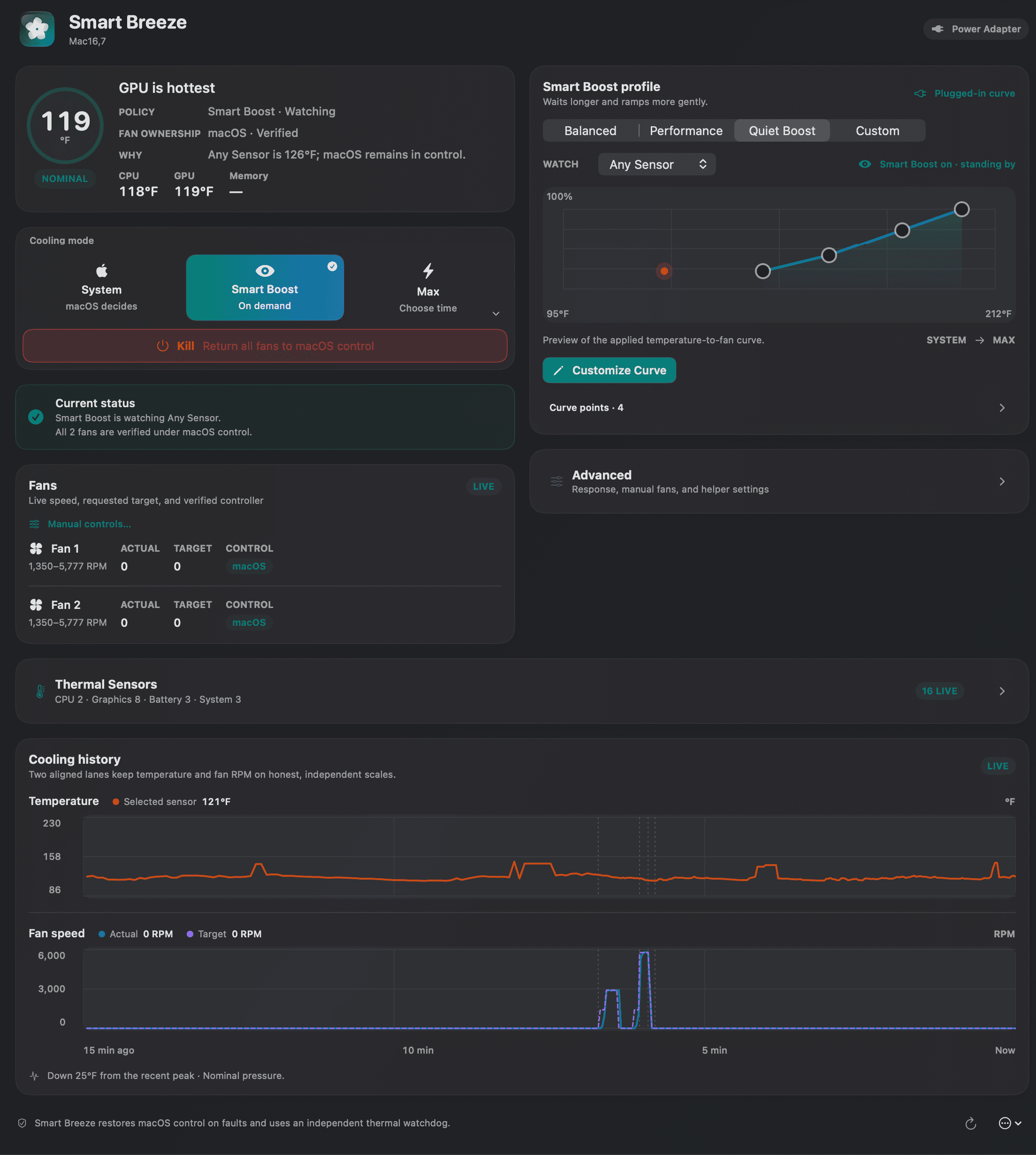1036x1155 pixels.
Task: Click the topmost curve point at 100%
Action: point(961,210)
